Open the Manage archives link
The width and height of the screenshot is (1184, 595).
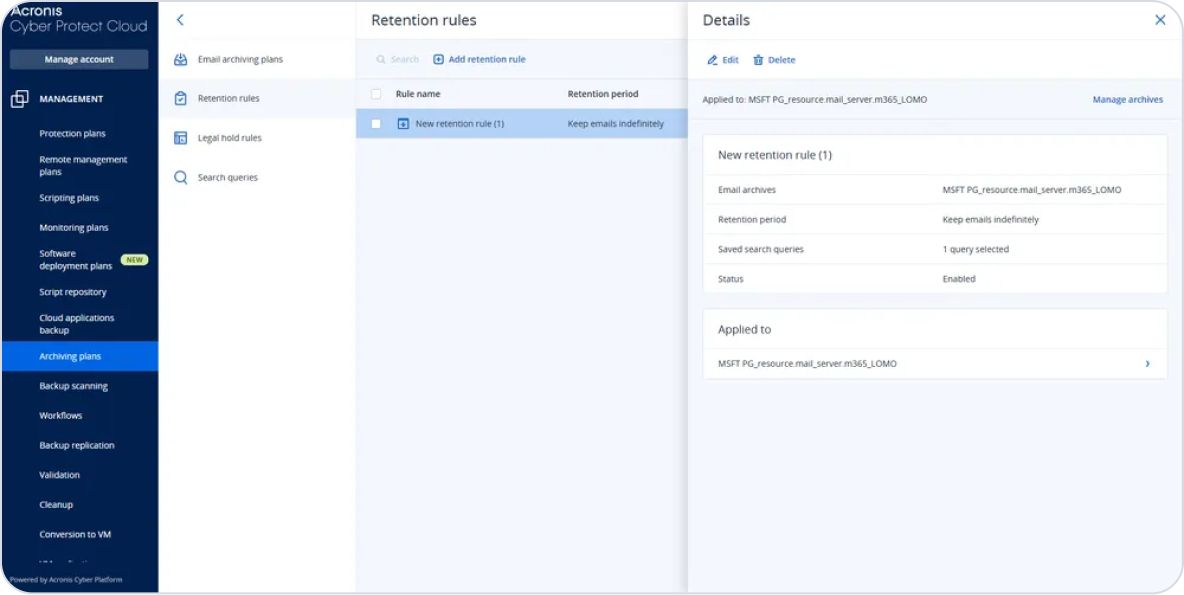click(1127, 100)
